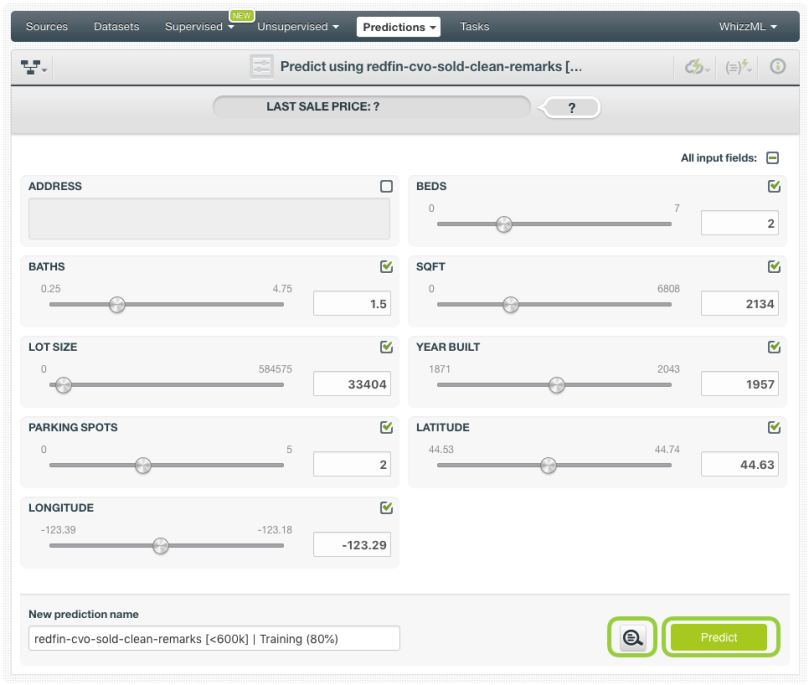Click the prediction form icon beside title
809x685 pixels.
click(x=262, y=67)
